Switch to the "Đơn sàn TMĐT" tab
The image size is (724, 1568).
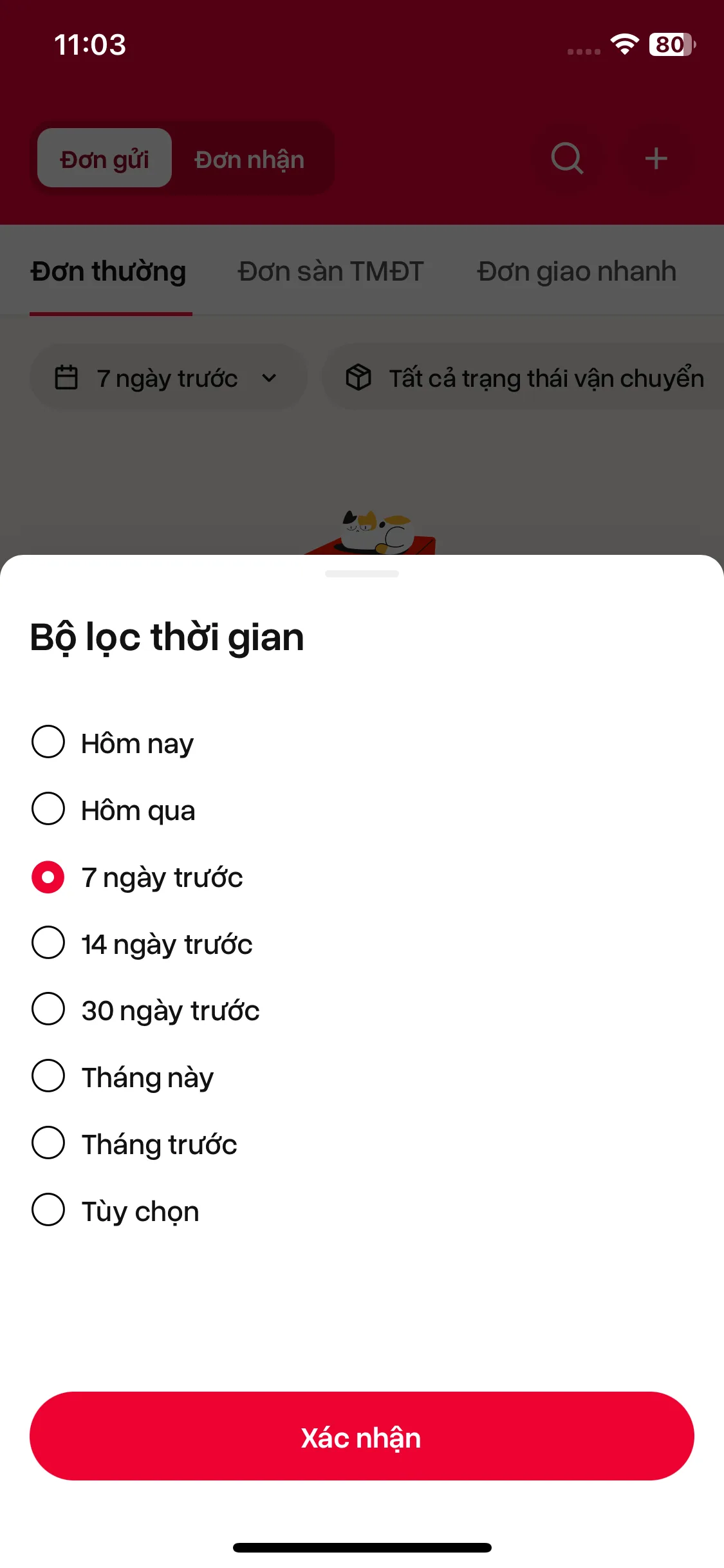pyautogui.click(x=331, y=271)
